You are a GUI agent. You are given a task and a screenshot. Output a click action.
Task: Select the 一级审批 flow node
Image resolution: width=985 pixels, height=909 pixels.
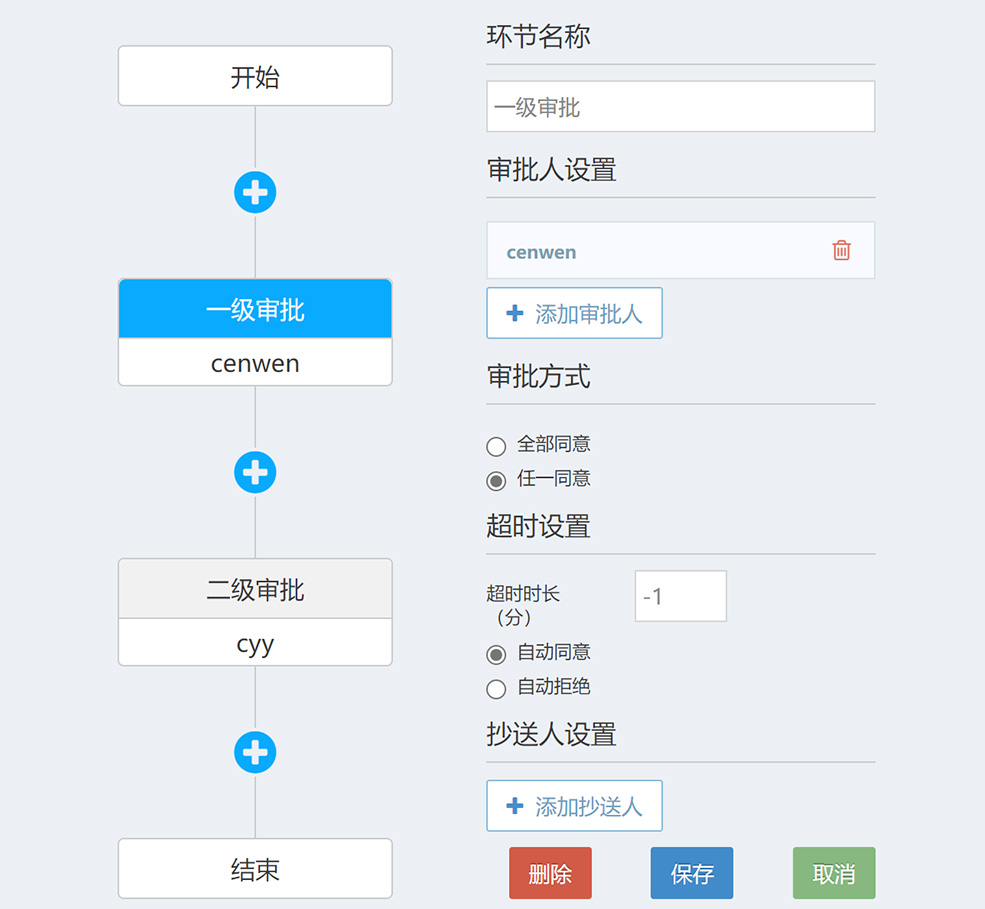pyautogui.click(x=255, y=310)
